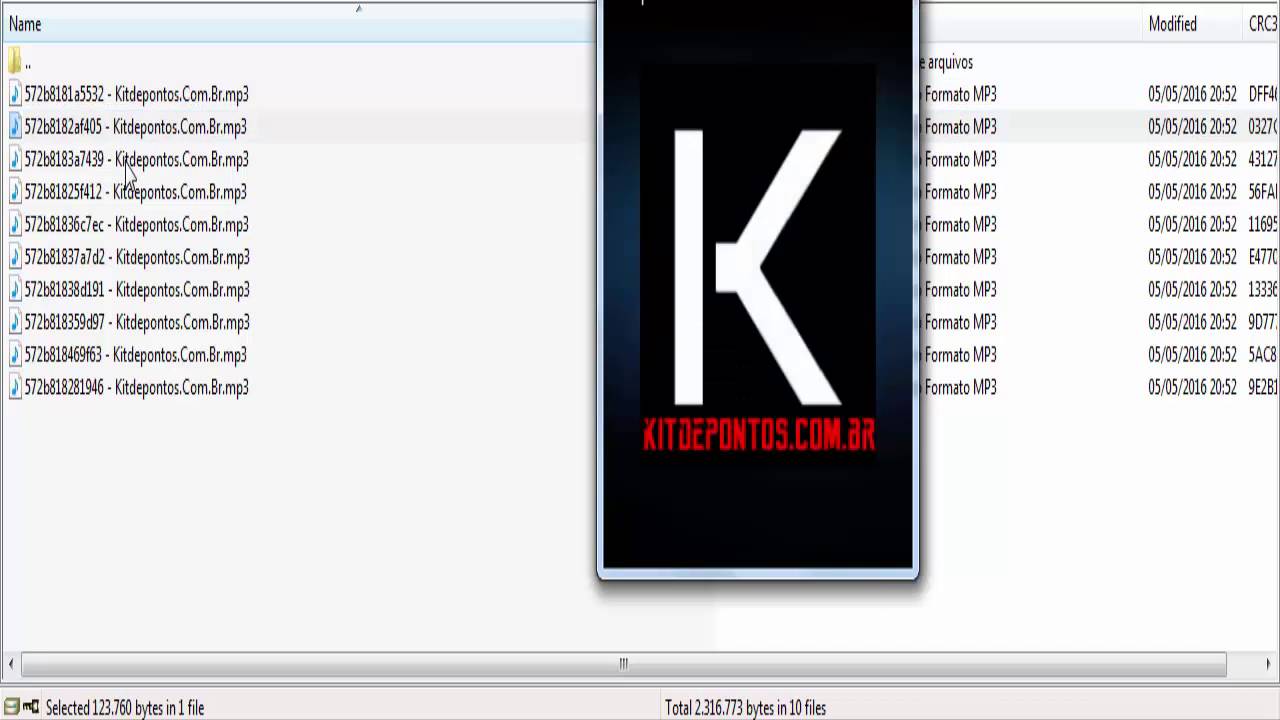
Task: Click the music icon of 572b818359d97 file
Action: tap(15, 322)
